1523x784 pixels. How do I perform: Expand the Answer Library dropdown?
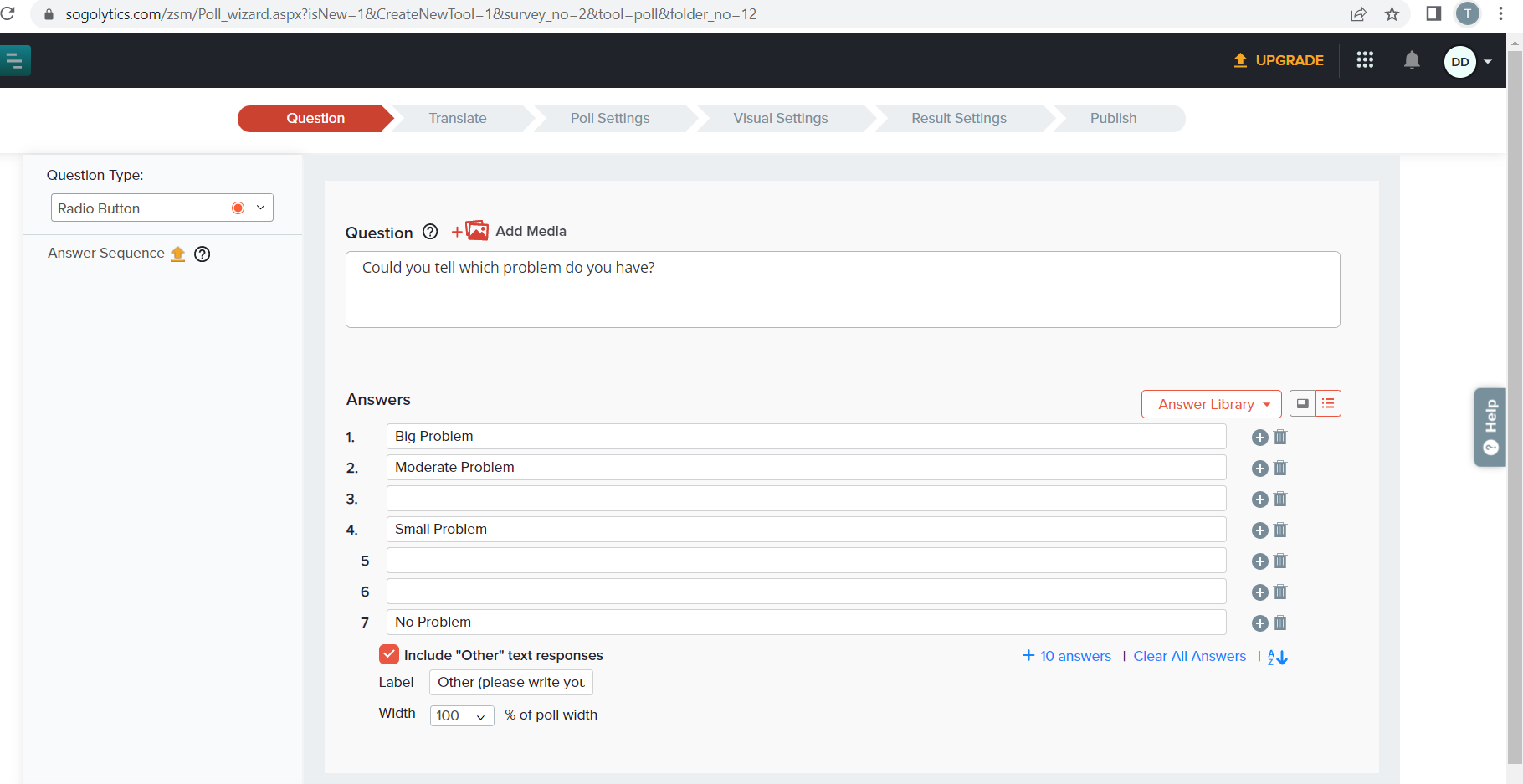tap(1211, 404)
